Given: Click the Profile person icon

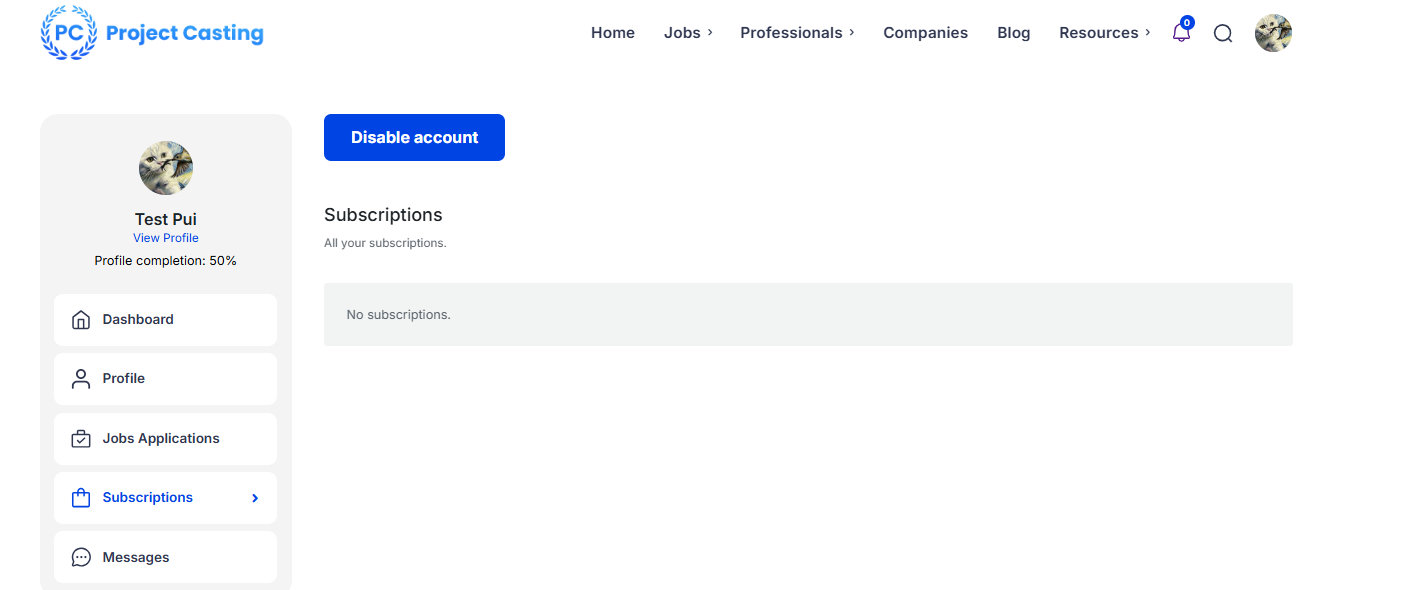Looking at the screenshot, I should (x=81, y=379).
